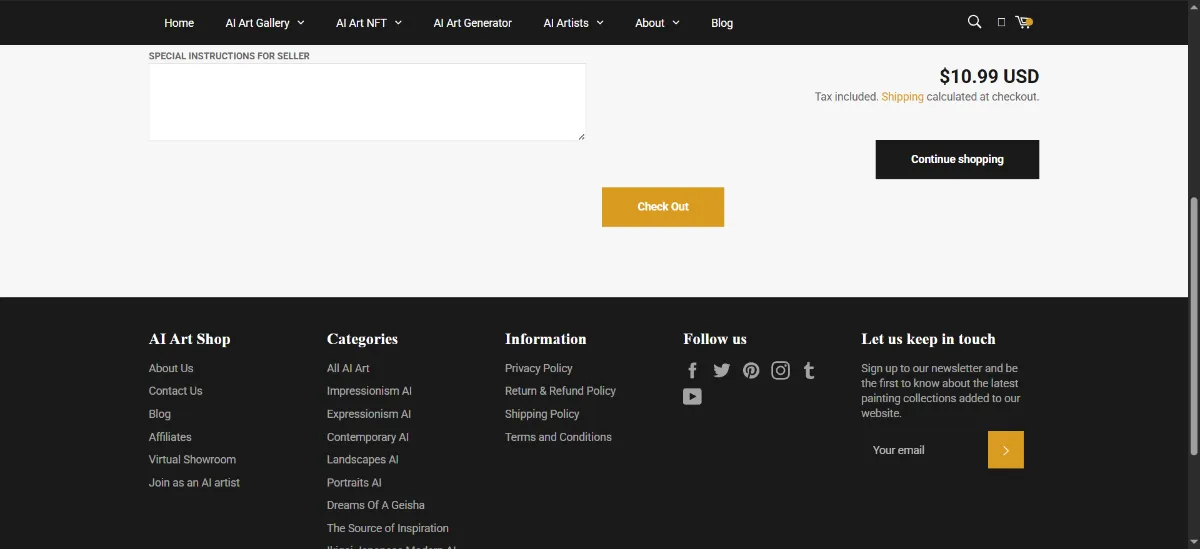The width and height of the screenshot is (1200, 549).
Task: Expand the AI Artists menu
Action: pyautogui.click(x=574, y=23)
